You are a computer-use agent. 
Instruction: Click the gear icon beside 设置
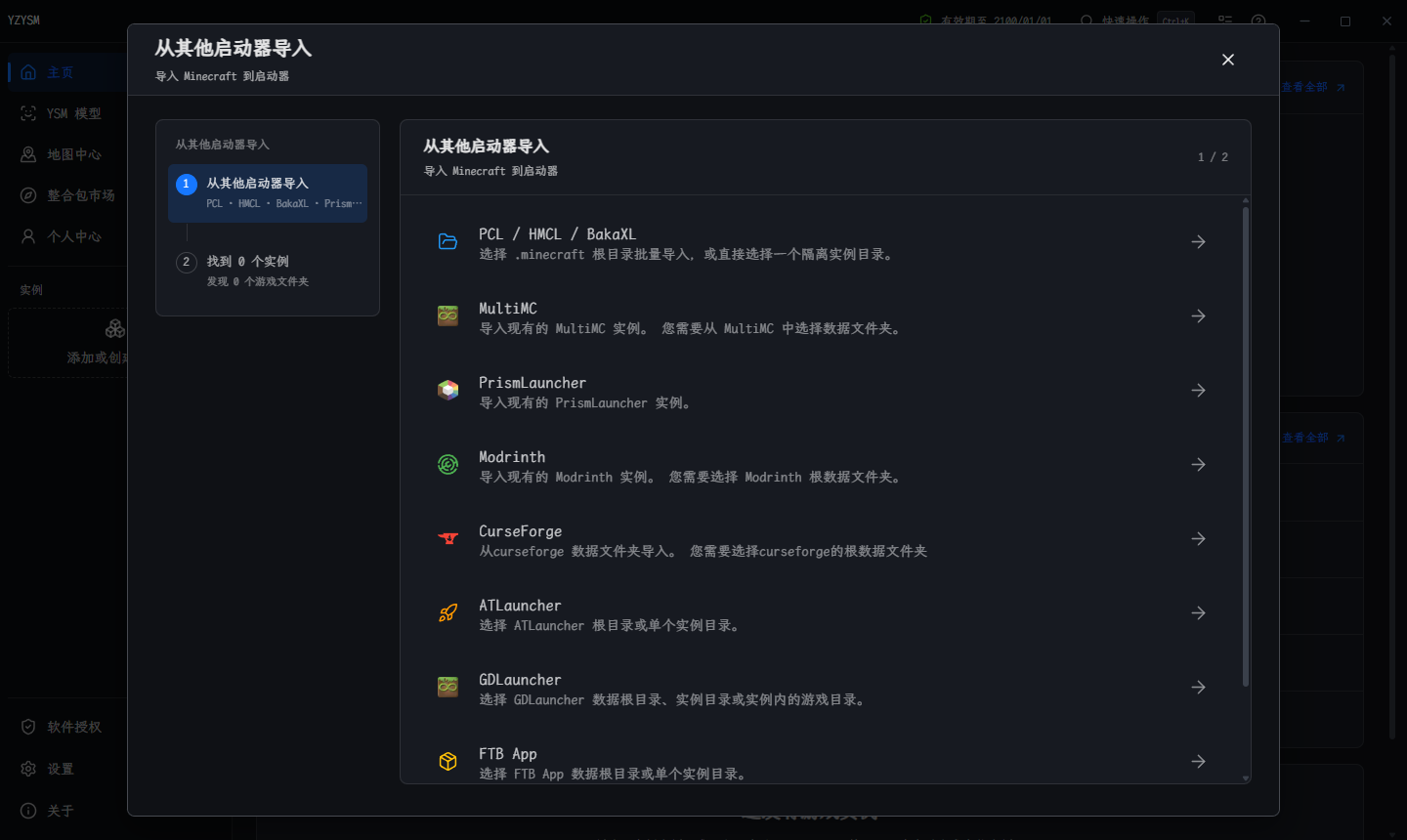[x=28, y=769]
